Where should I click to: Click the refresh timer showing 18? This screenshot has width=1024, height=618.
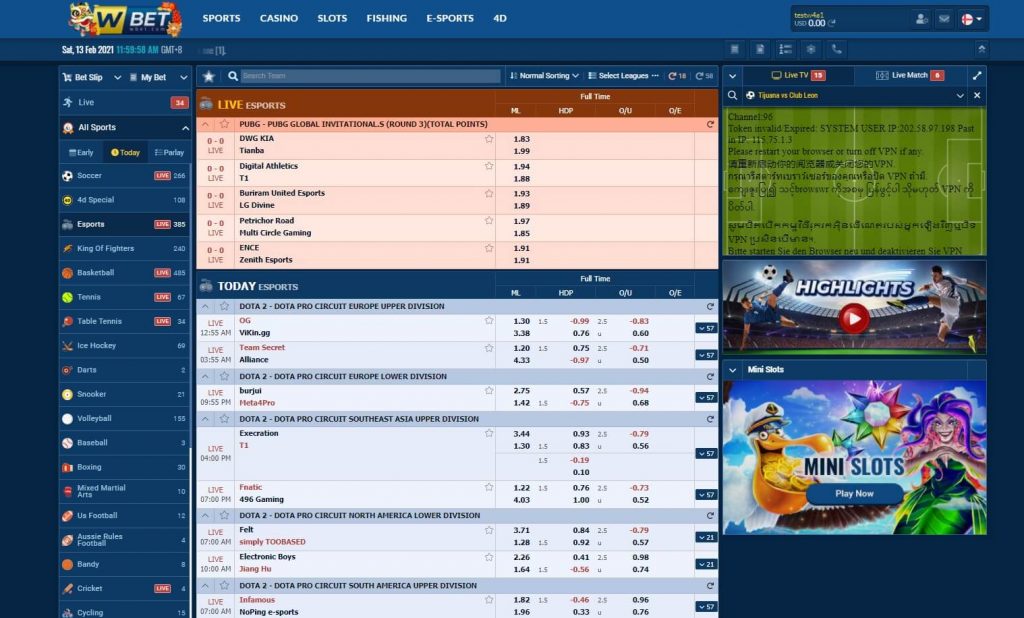(x=677, y=76)
